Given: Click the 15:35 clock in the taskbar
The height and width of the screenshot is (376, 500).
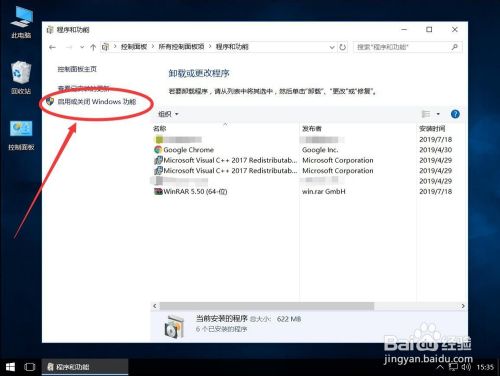Looking at the screenshot, I should click(x=485, y=367).
